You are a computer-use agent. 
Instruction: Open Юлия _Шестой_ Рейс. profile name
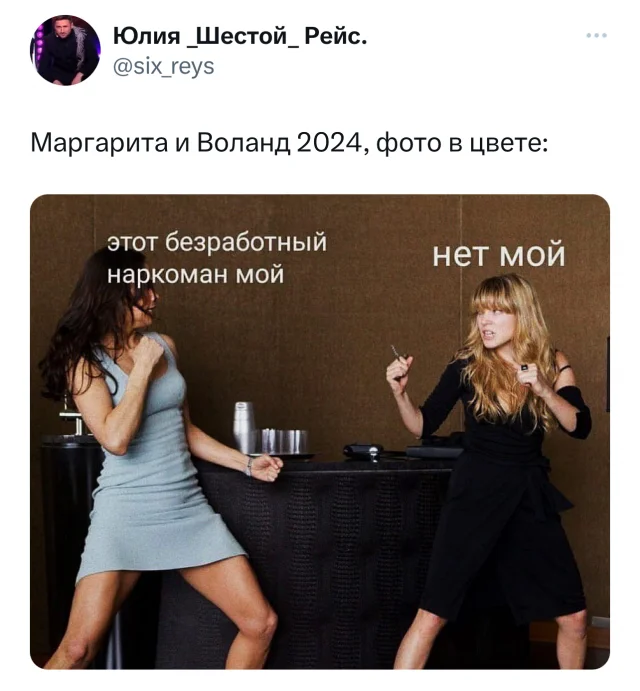pos(240,36)
